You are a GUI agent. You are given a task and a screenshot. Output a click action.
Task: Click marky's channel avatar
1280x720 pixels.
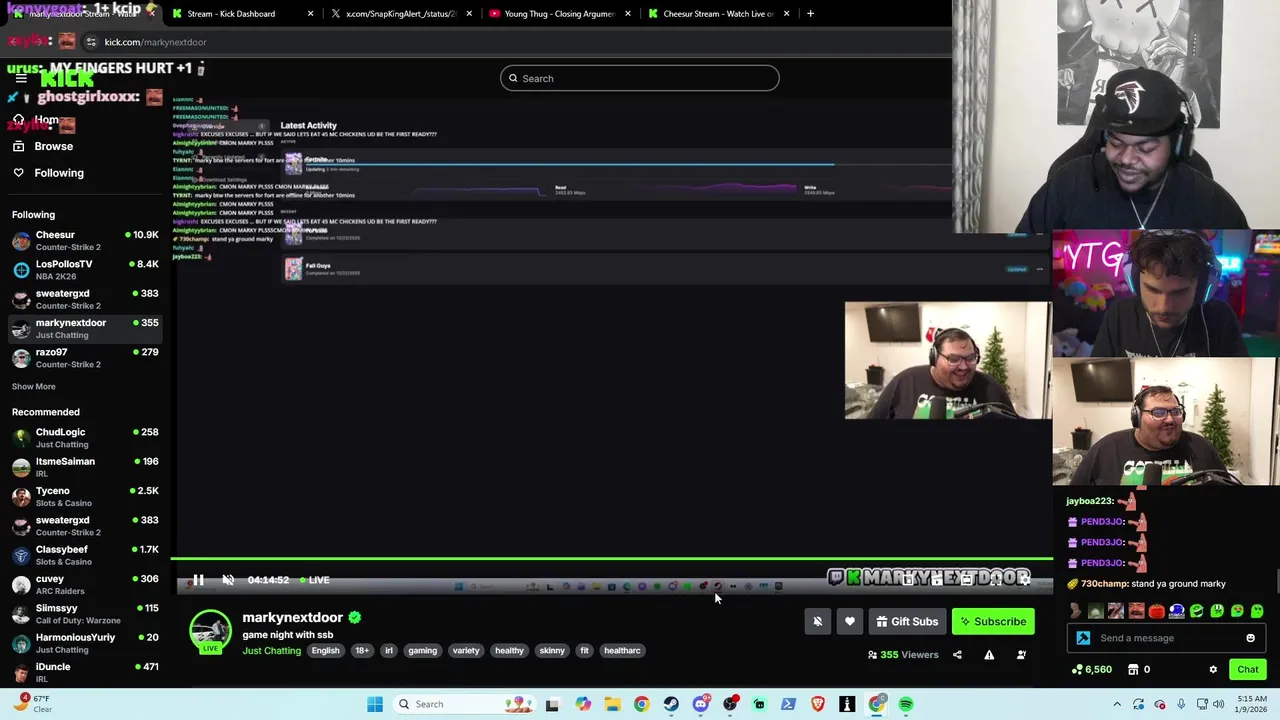[210, 632]
